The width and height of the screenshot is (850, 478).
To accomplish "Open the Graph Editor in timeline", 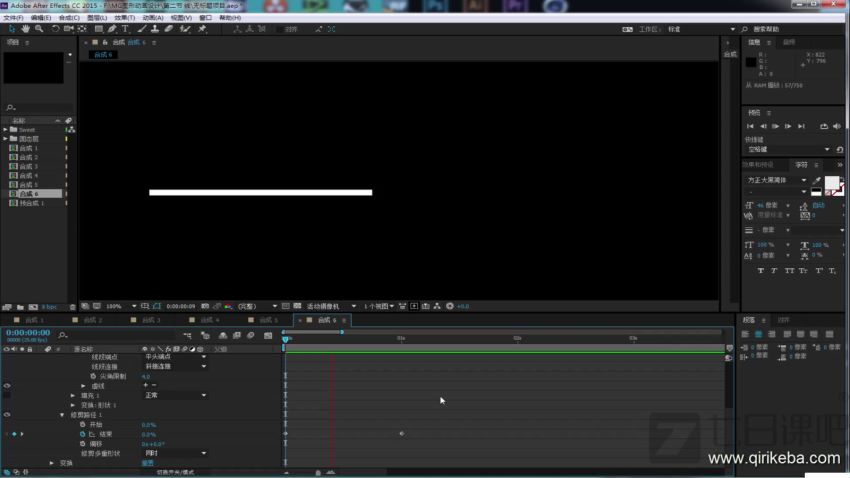I will pyautogui.click(x=268, y=335).
